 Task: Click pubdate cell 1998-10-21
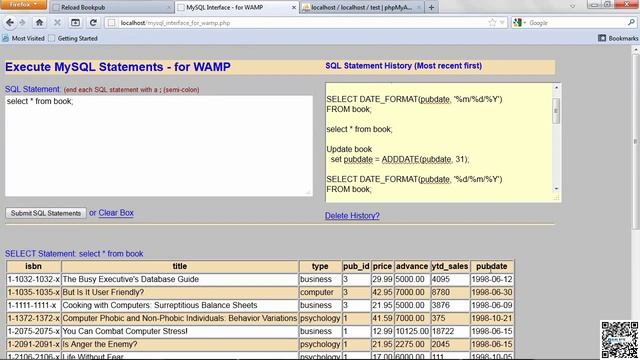[x=492, y=318]
